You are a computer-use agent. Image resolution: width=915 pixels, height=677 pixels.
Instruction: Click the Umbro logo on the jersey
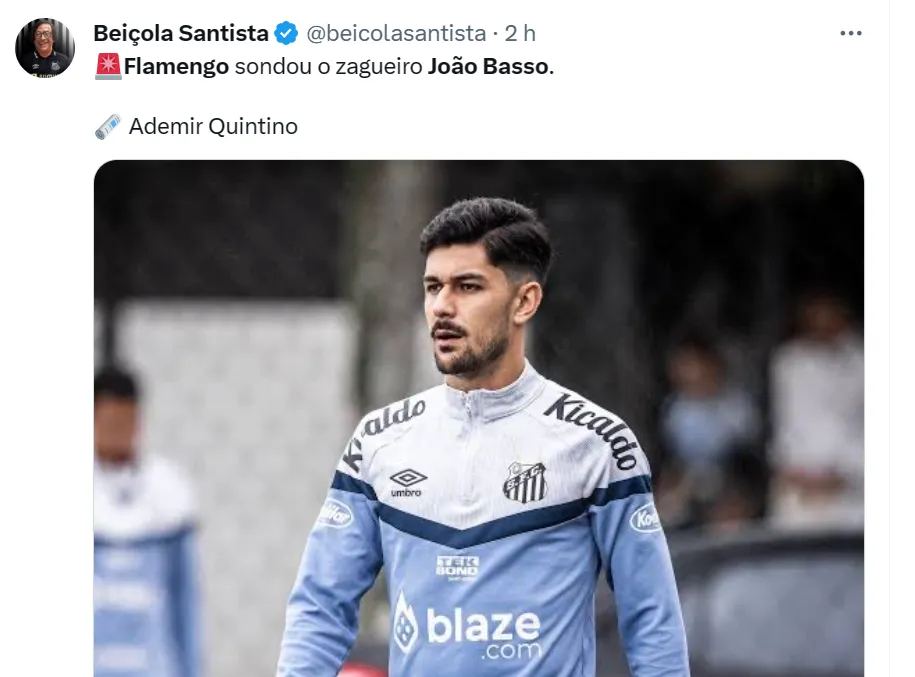[x=407, y=483]
